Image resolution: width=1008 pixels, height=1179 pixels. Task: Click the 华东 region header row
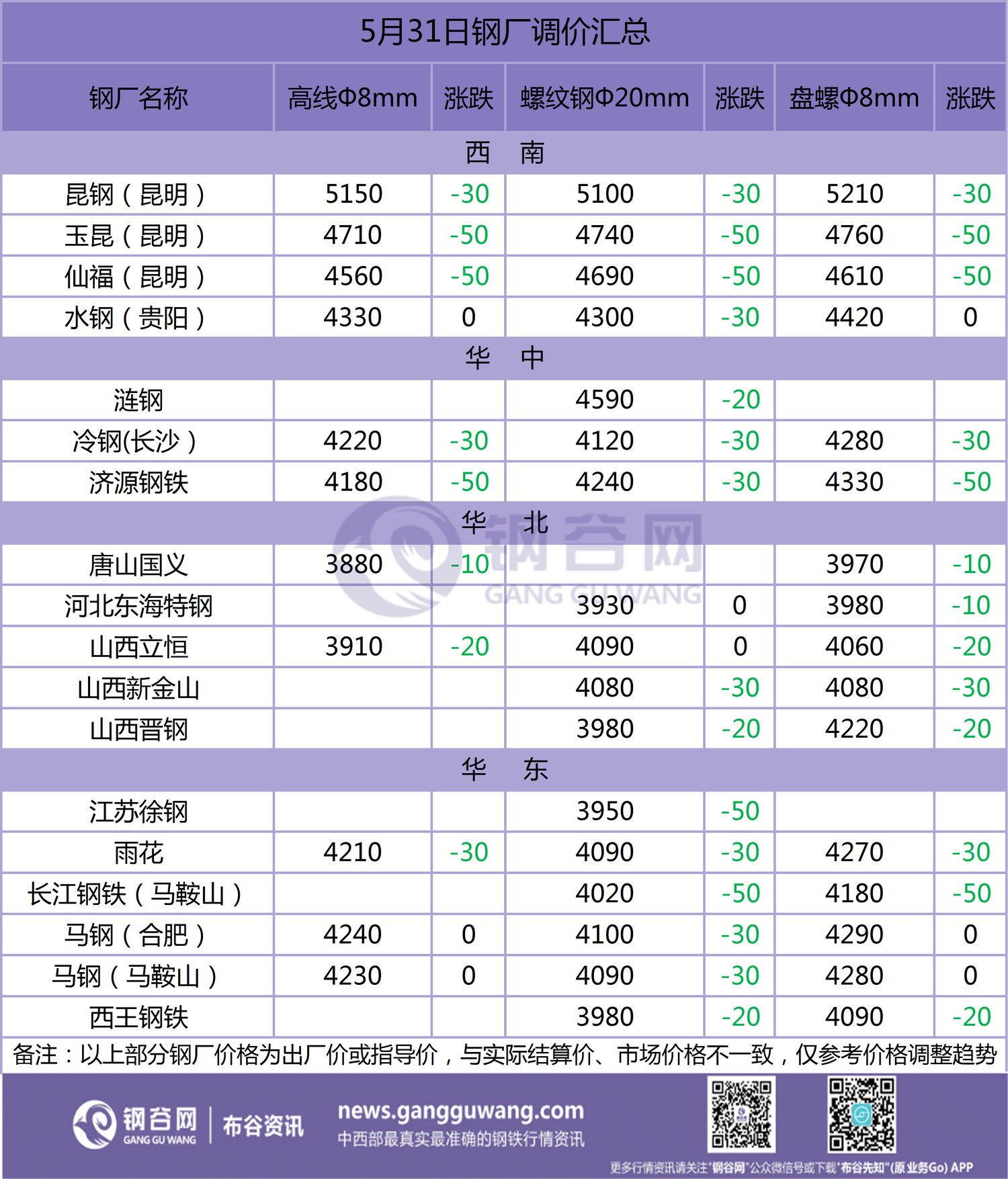point(504,770)
